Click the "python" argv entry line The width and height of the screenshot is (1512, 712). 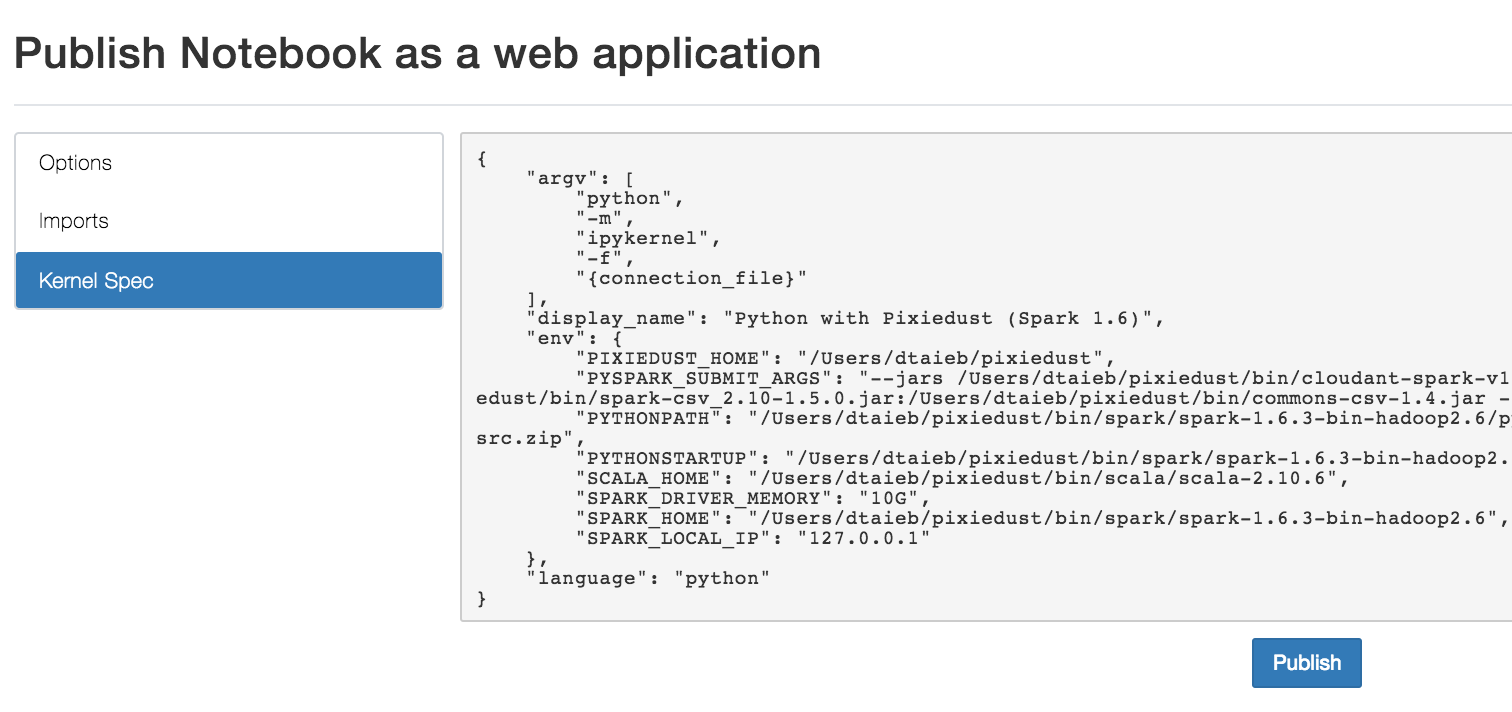pyautogui.click(x=630, y=198)
